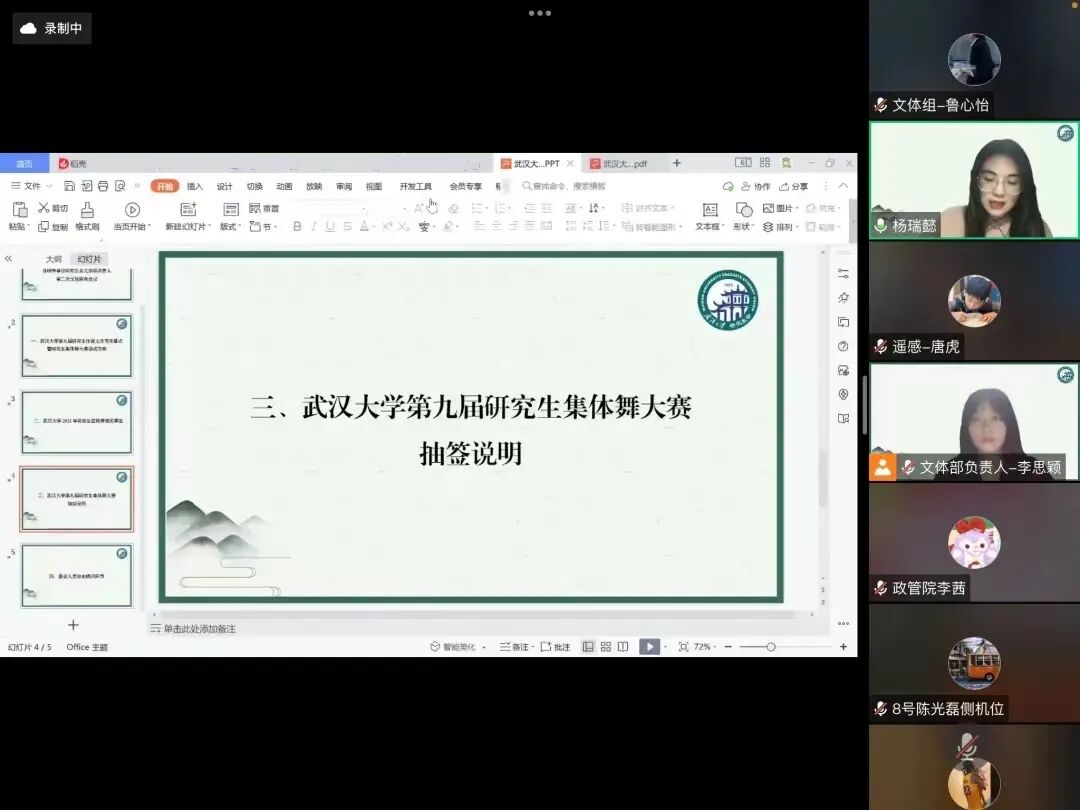Click the slideshow play button in status bar
Viewport: 1080px width, 810px height.
coord(650,647)
